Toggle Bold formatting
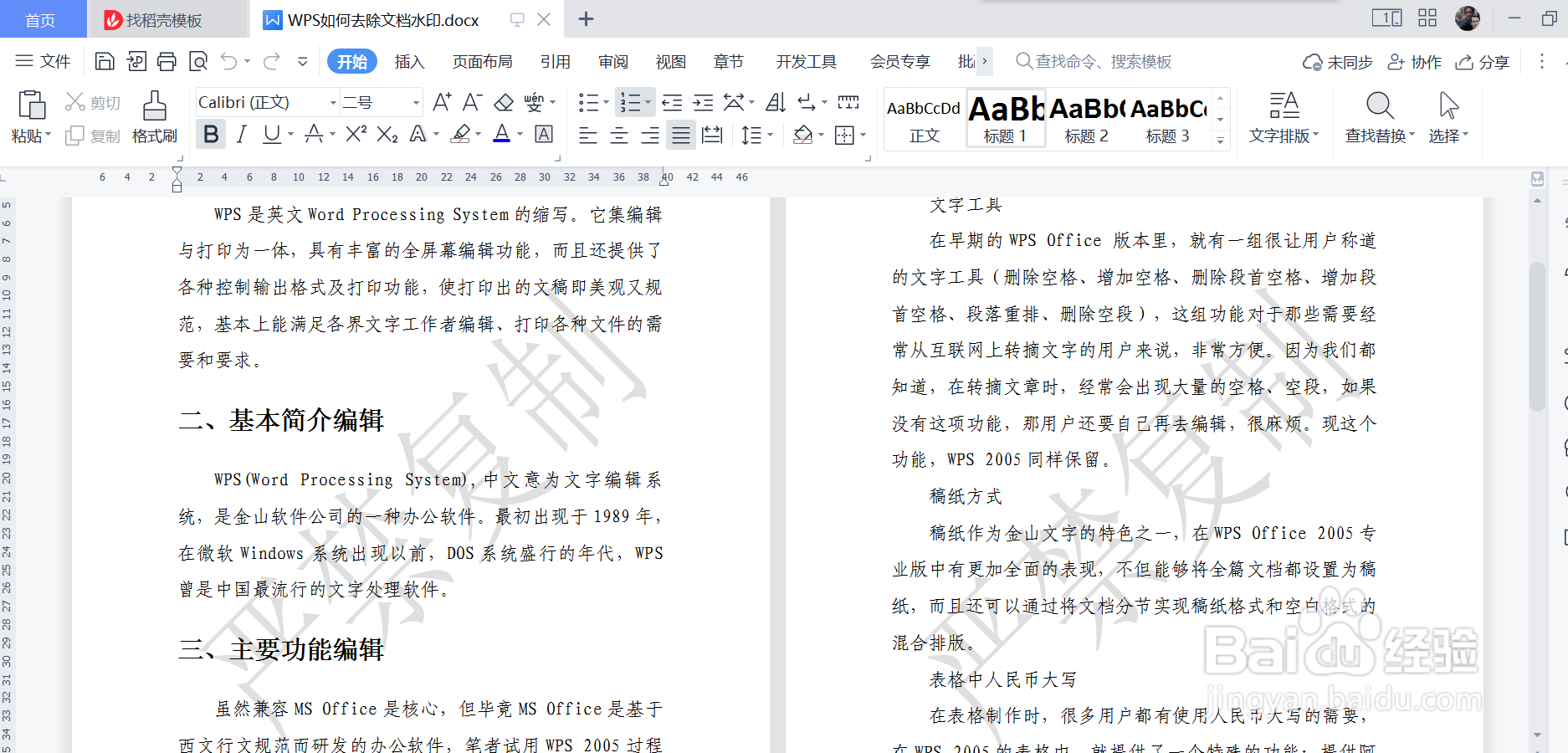Viewport: 1568px width, 753px height. pos(211,134)
